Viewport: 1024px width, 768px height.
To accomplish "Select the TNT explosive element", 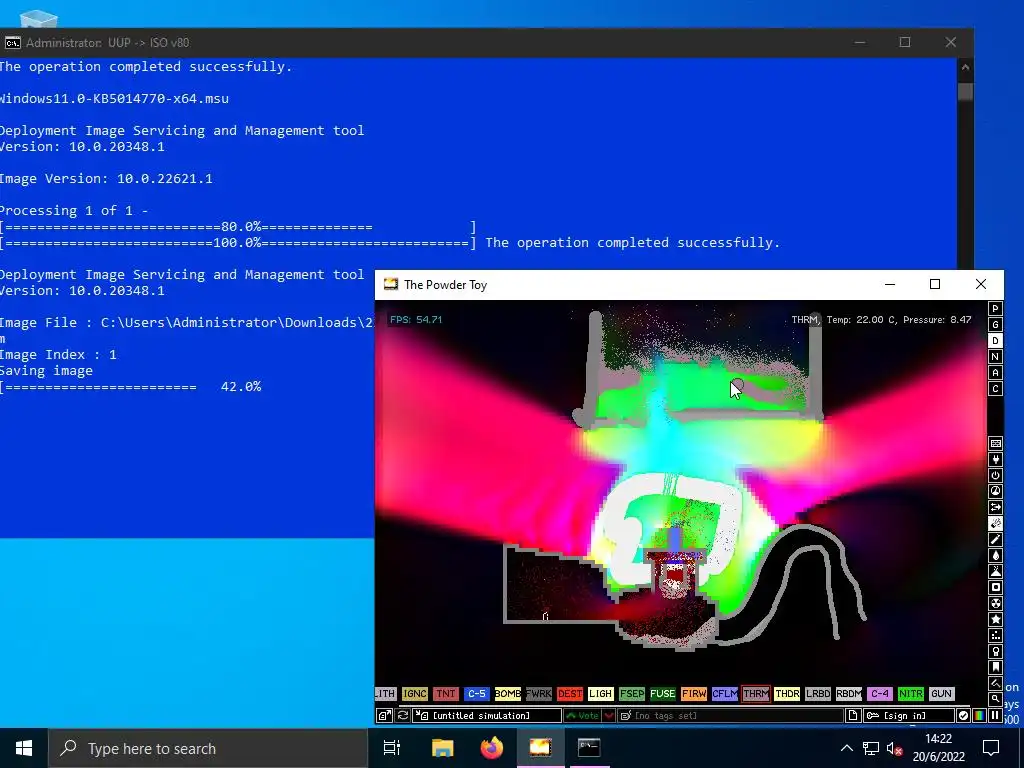I will (x=445, y=694).
